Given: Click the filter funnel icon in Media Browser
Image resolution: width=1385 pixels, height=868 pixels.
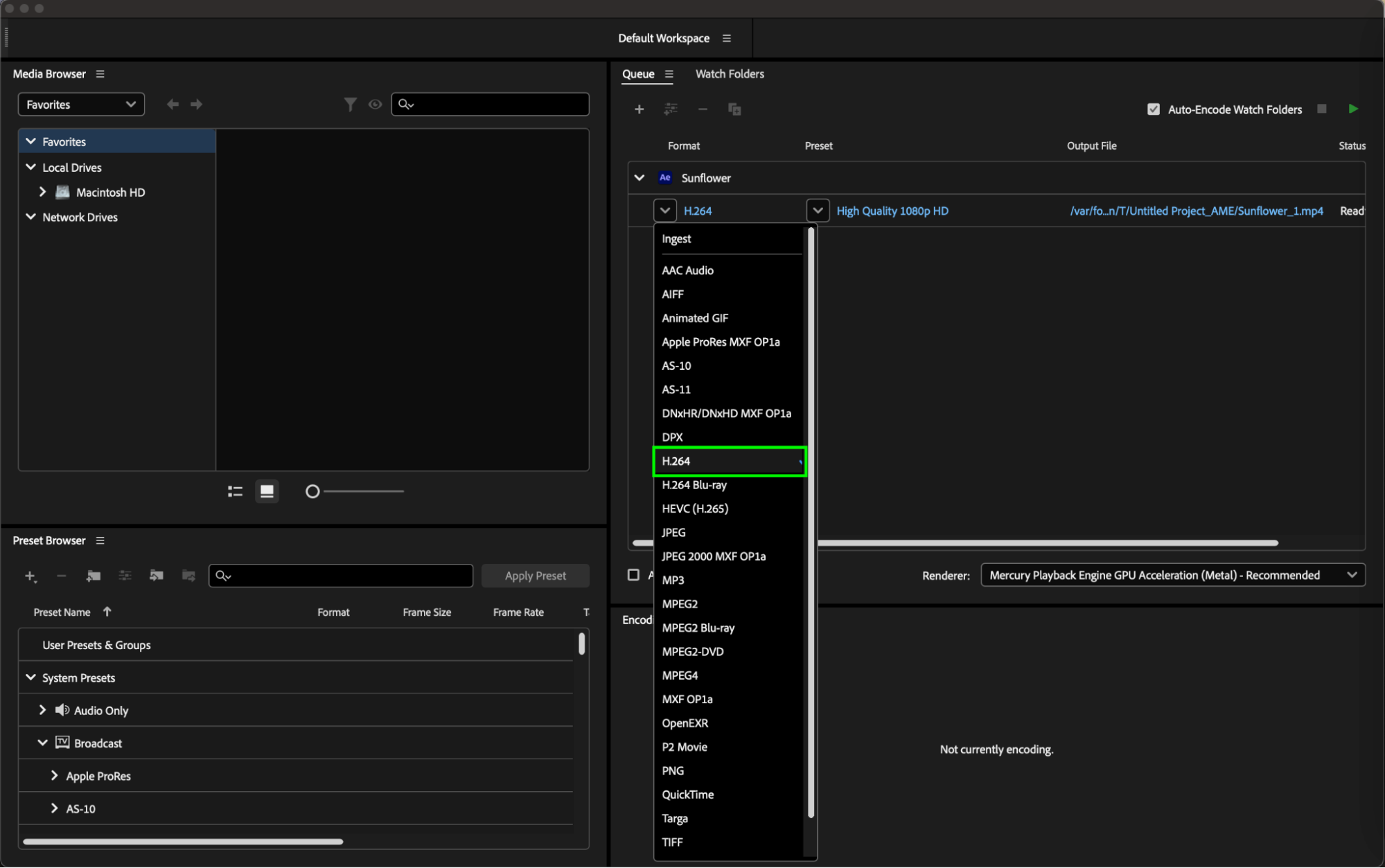Looking at the screenshot, I should [351, 105].
